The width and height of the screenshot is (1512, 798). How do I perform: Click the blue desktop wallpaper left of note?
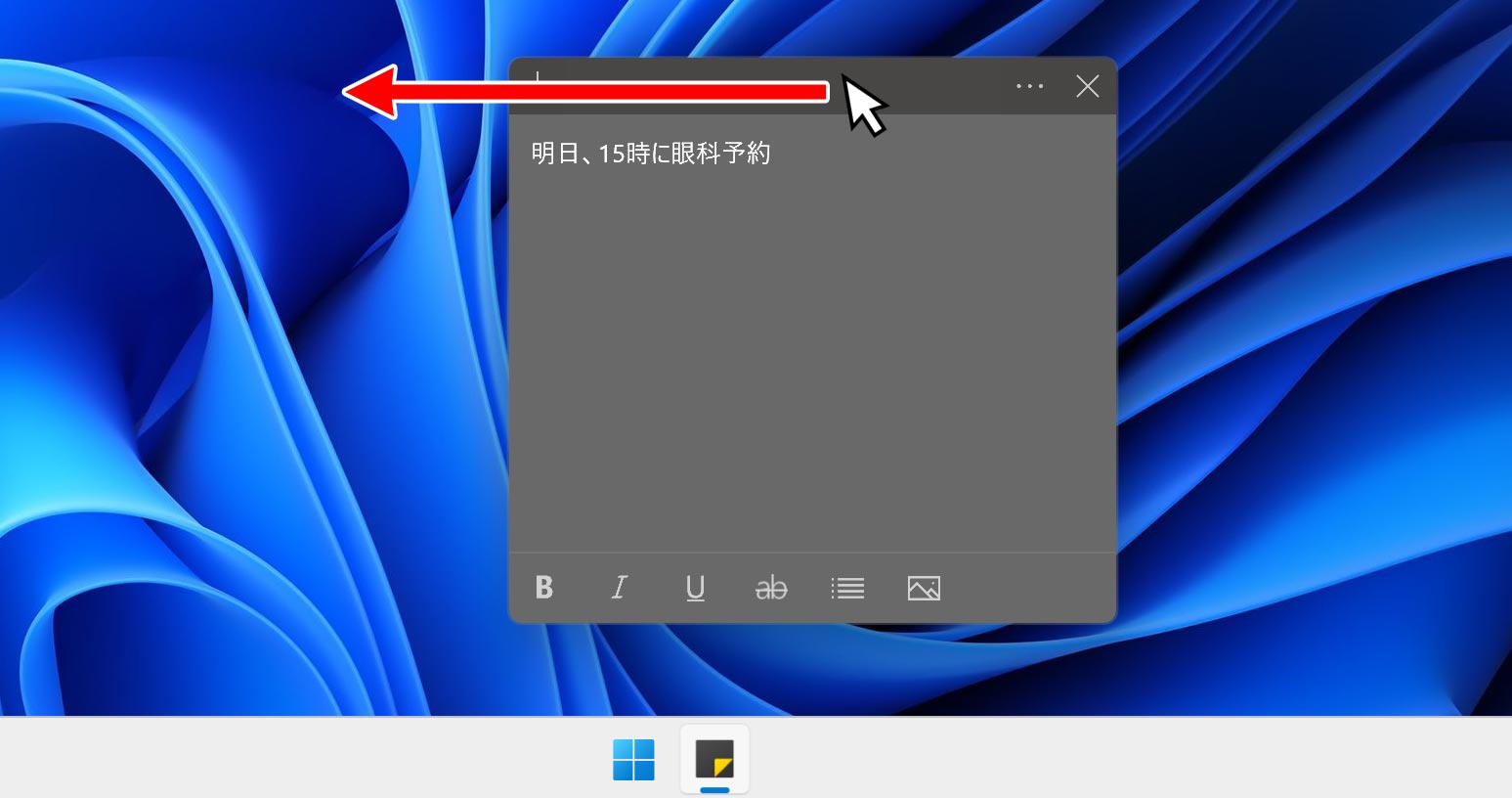tap(244, 391)
